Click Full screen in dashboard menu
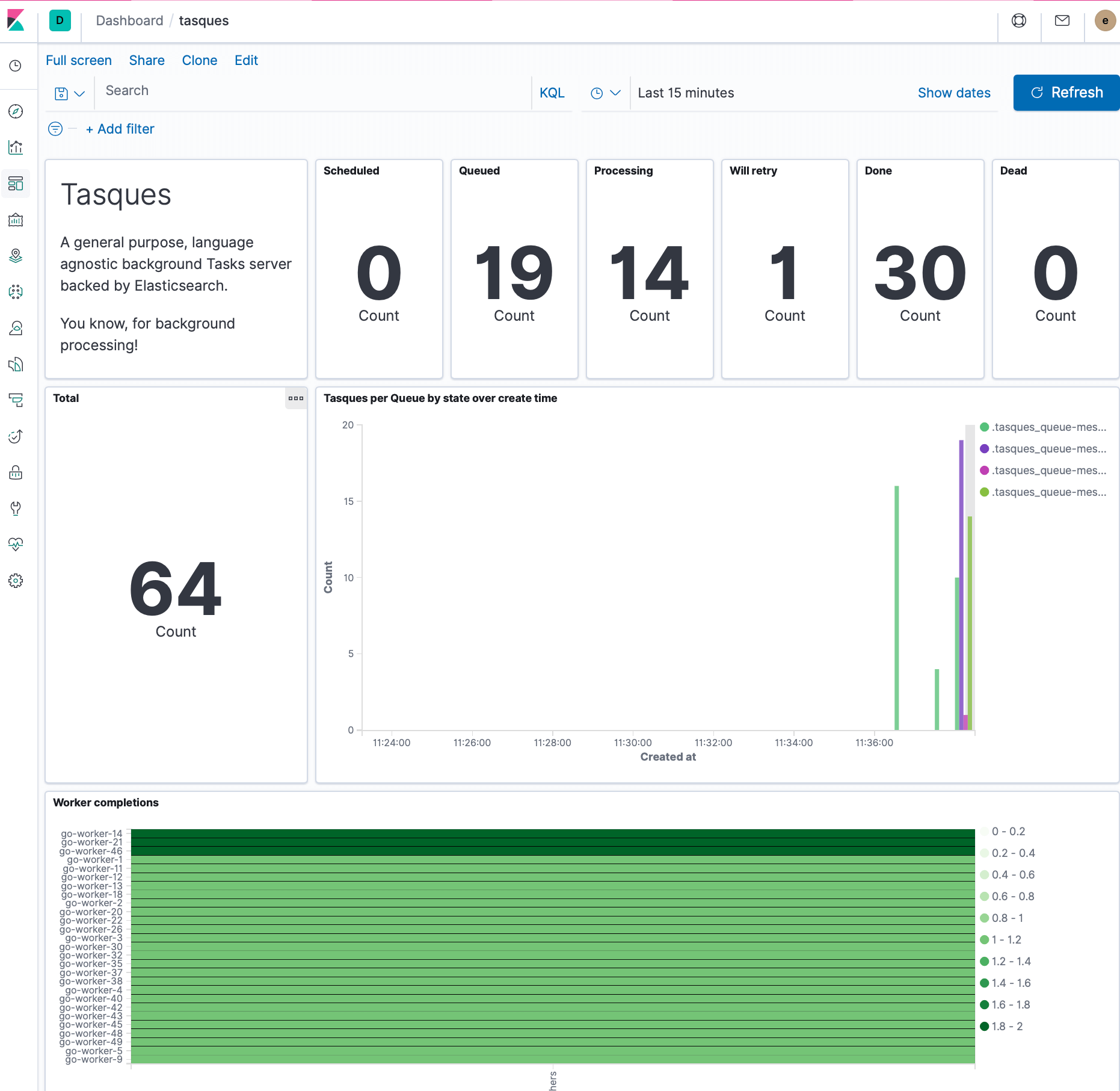The height and width of the screenshot is (1091, 1120). coord(79,60)
